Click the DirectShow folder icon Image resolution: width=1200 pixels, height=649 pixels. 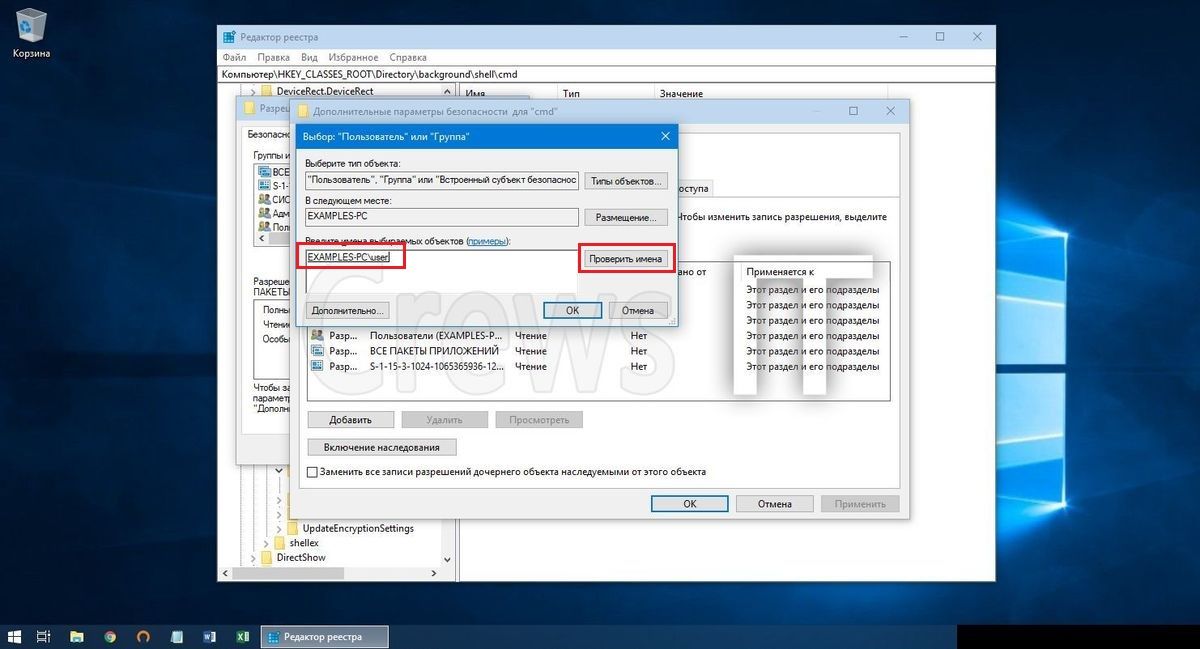[x=267, y=558]
